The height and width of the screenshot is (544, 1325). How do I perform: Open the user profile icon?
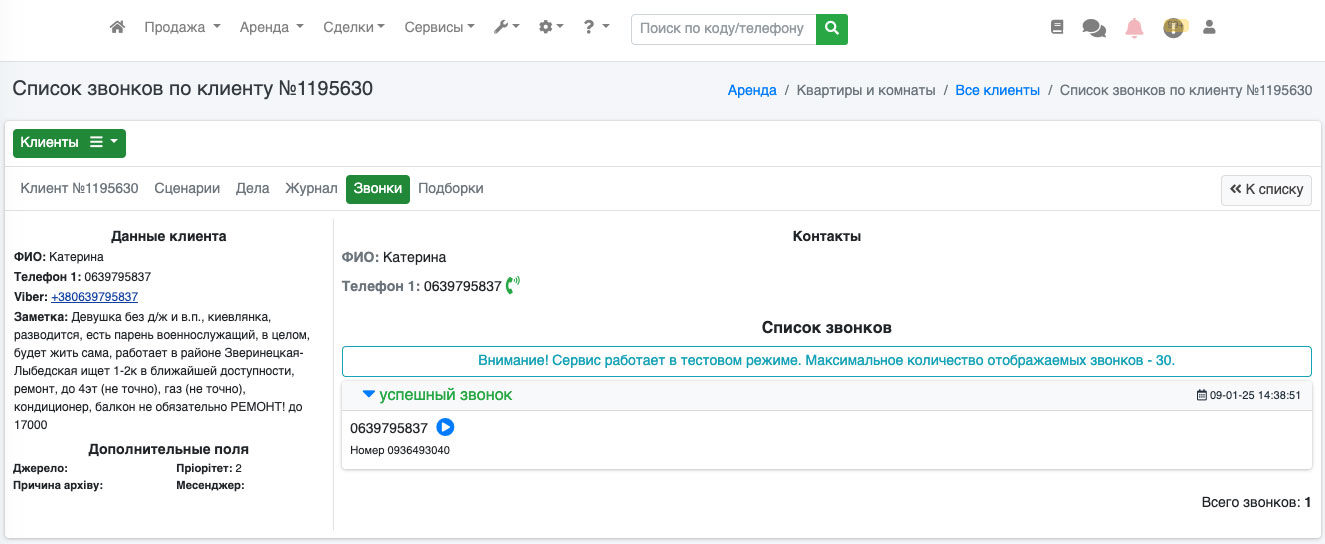1209,28
